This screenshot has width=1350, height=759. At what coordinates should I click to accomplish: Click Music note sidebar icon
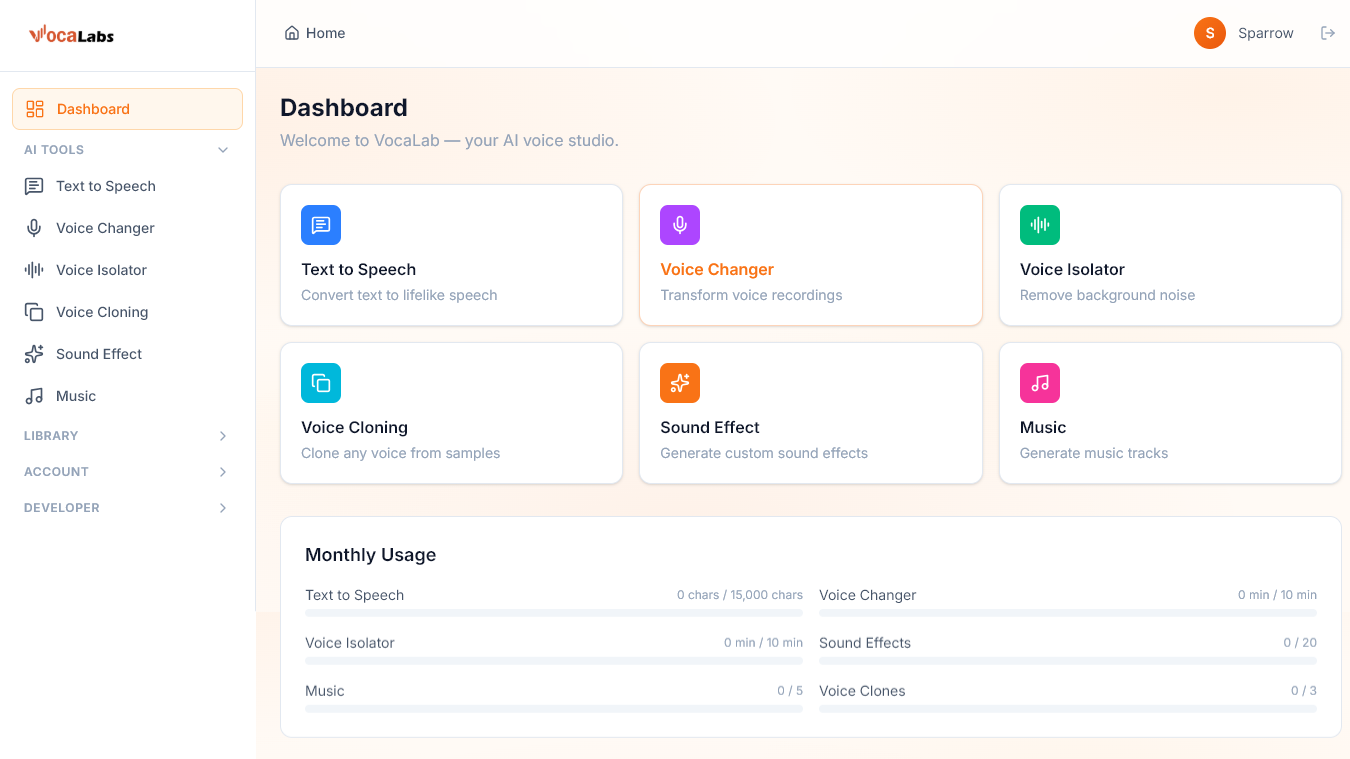(34, 396)
